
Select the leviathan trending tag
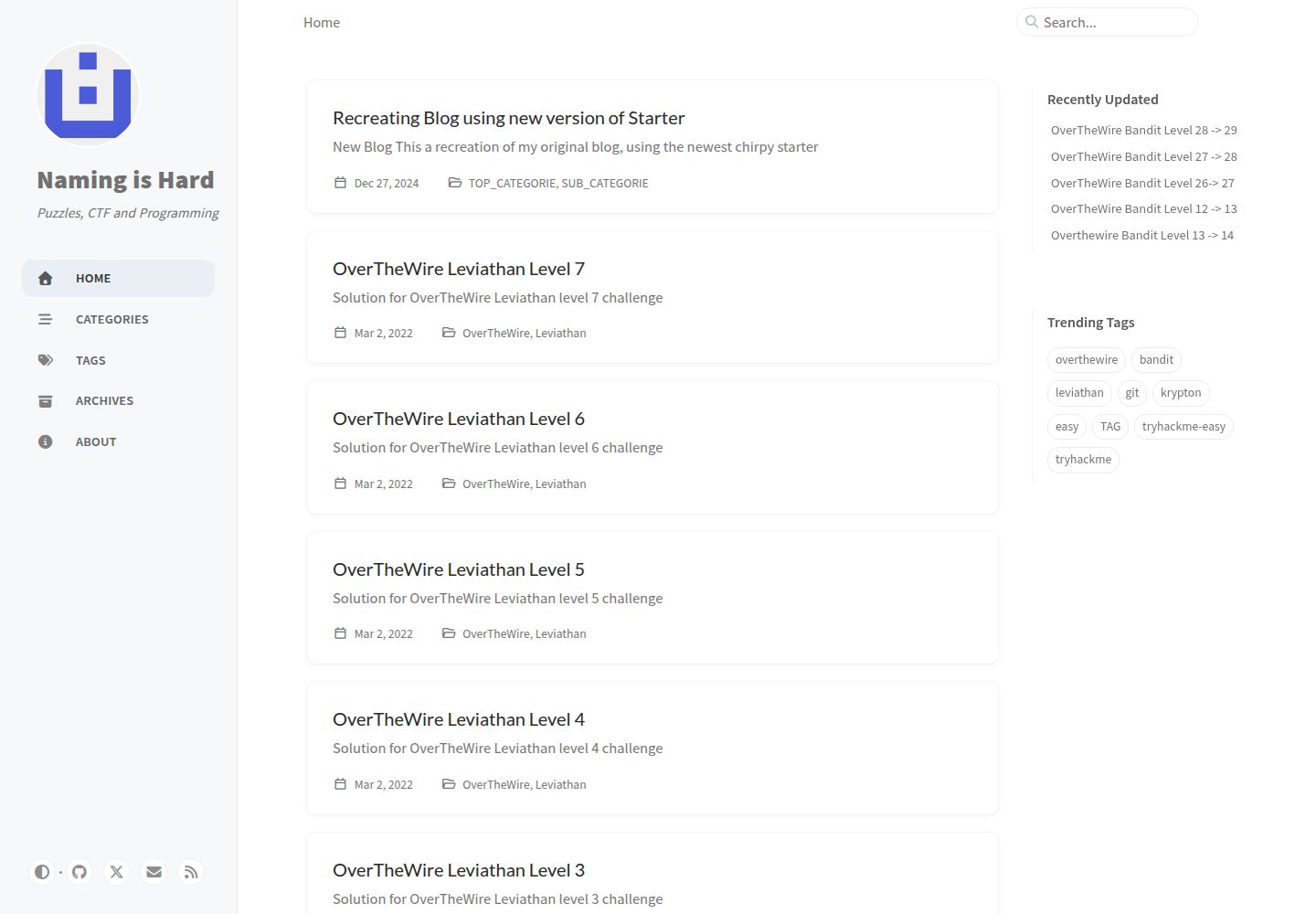click(x=1079, y=393)
